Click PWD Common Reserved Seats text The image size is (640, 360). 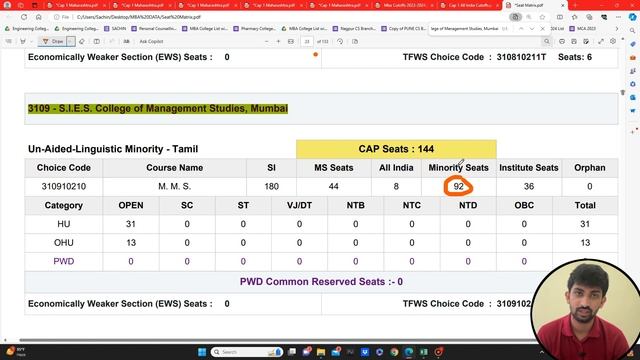point(321,282)
